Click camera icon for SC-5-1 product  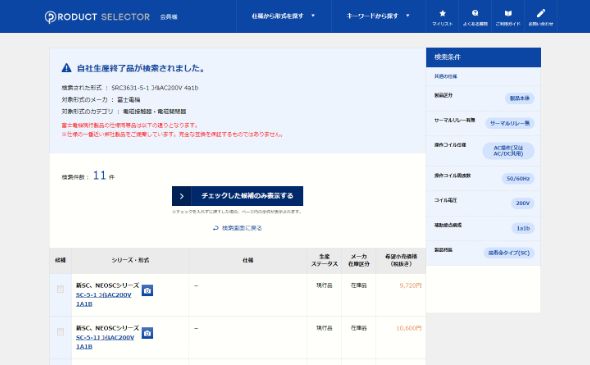pos(147,290)
